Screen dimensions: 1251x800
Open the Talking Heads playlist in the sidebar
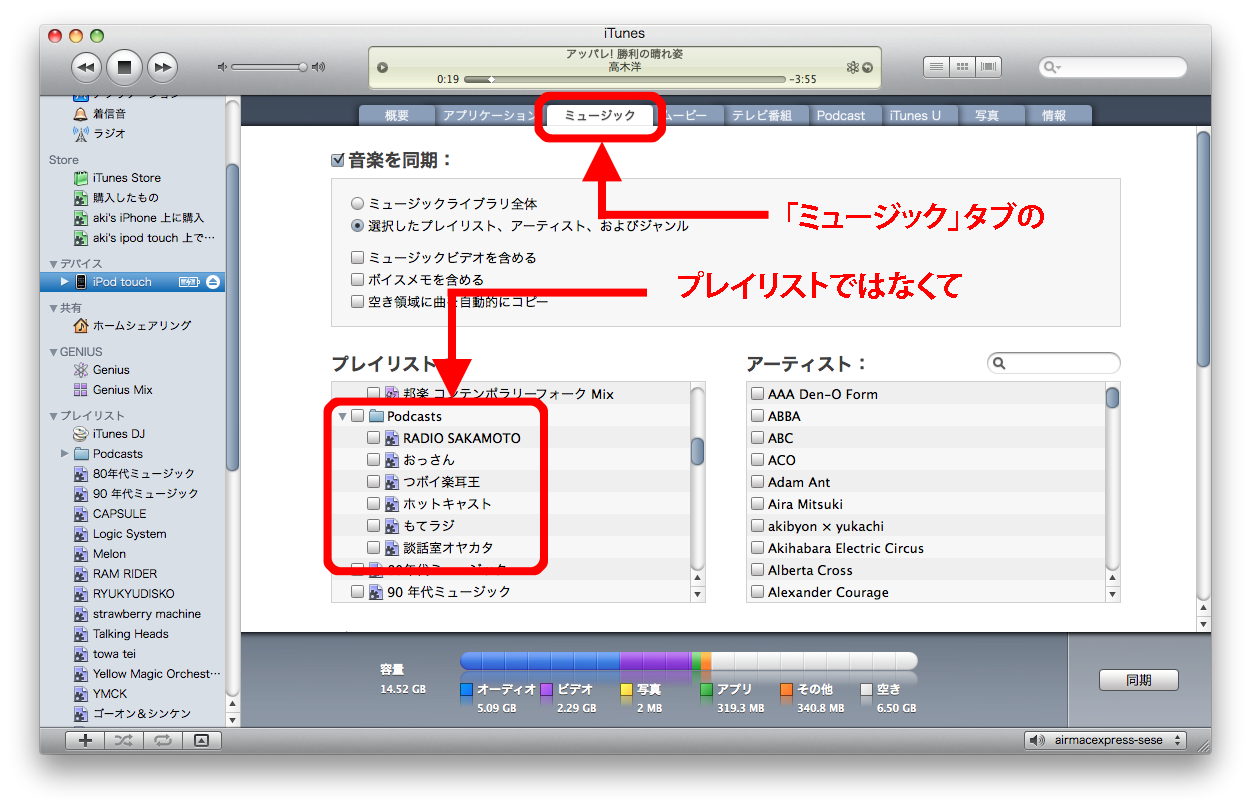pyautogui.click(x=130, y=634)
